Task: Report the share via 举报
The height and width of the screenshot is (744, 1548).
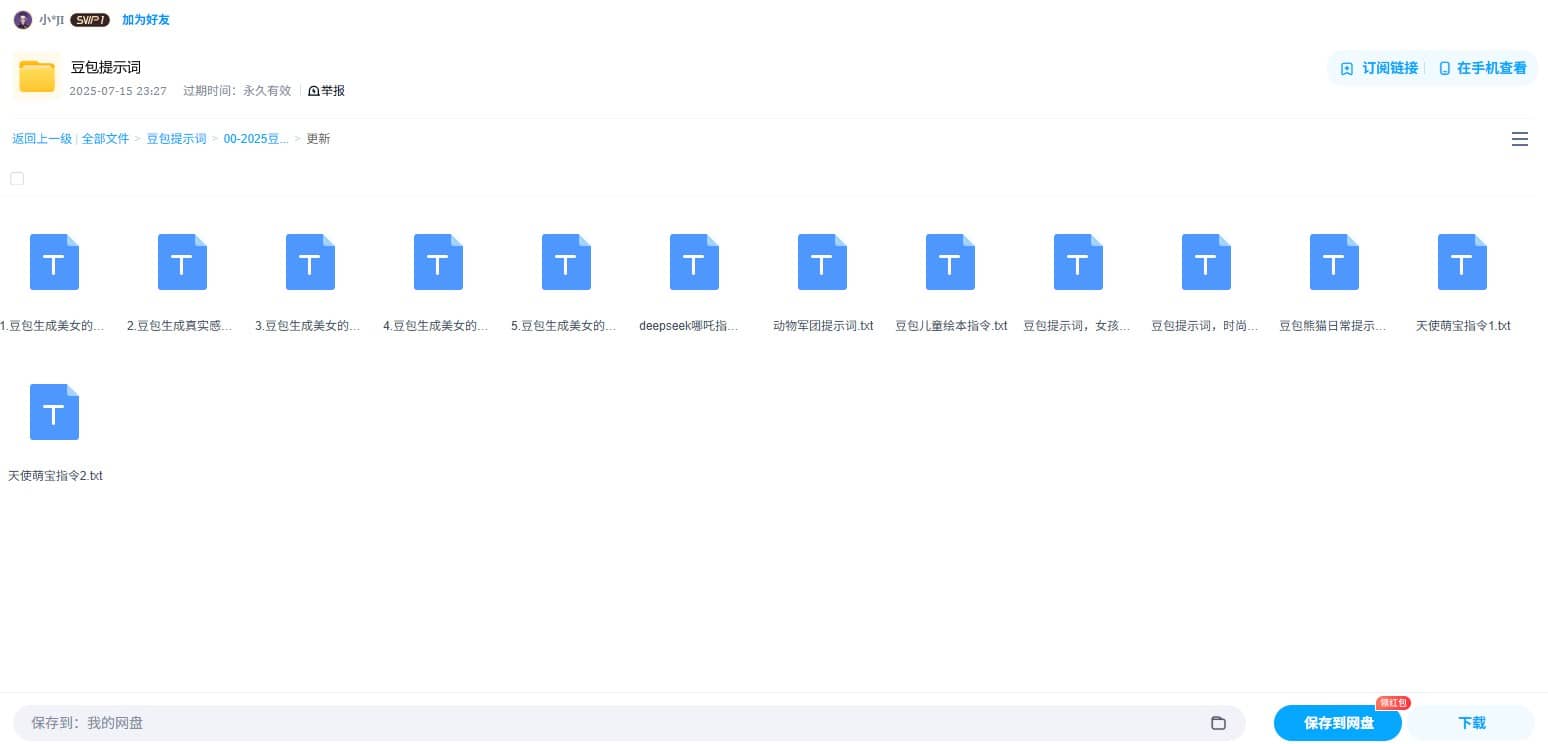Action: click(x=326, y=91)
